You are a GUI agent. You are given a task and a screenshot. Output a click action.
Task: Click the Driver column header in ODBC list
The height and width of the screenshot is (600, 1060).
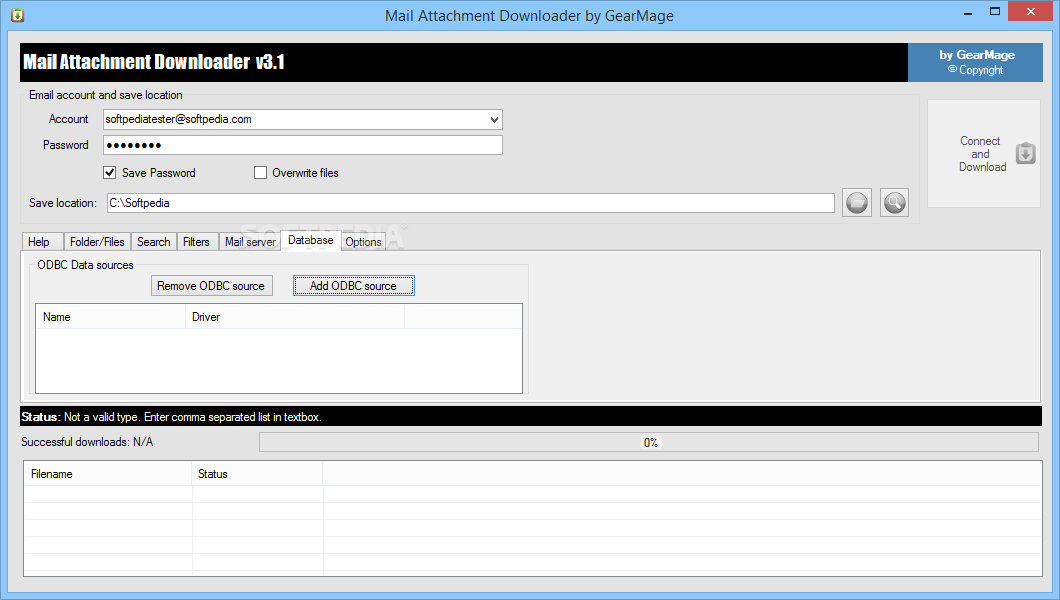(x=295, y=317)
